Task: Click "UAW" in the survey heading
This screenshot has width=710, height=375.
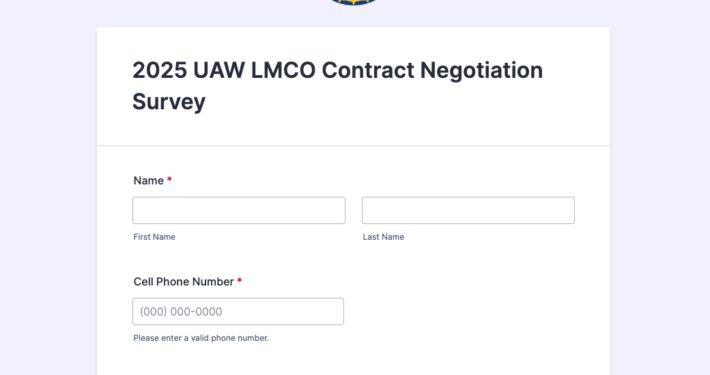Action: pos(219,70)
